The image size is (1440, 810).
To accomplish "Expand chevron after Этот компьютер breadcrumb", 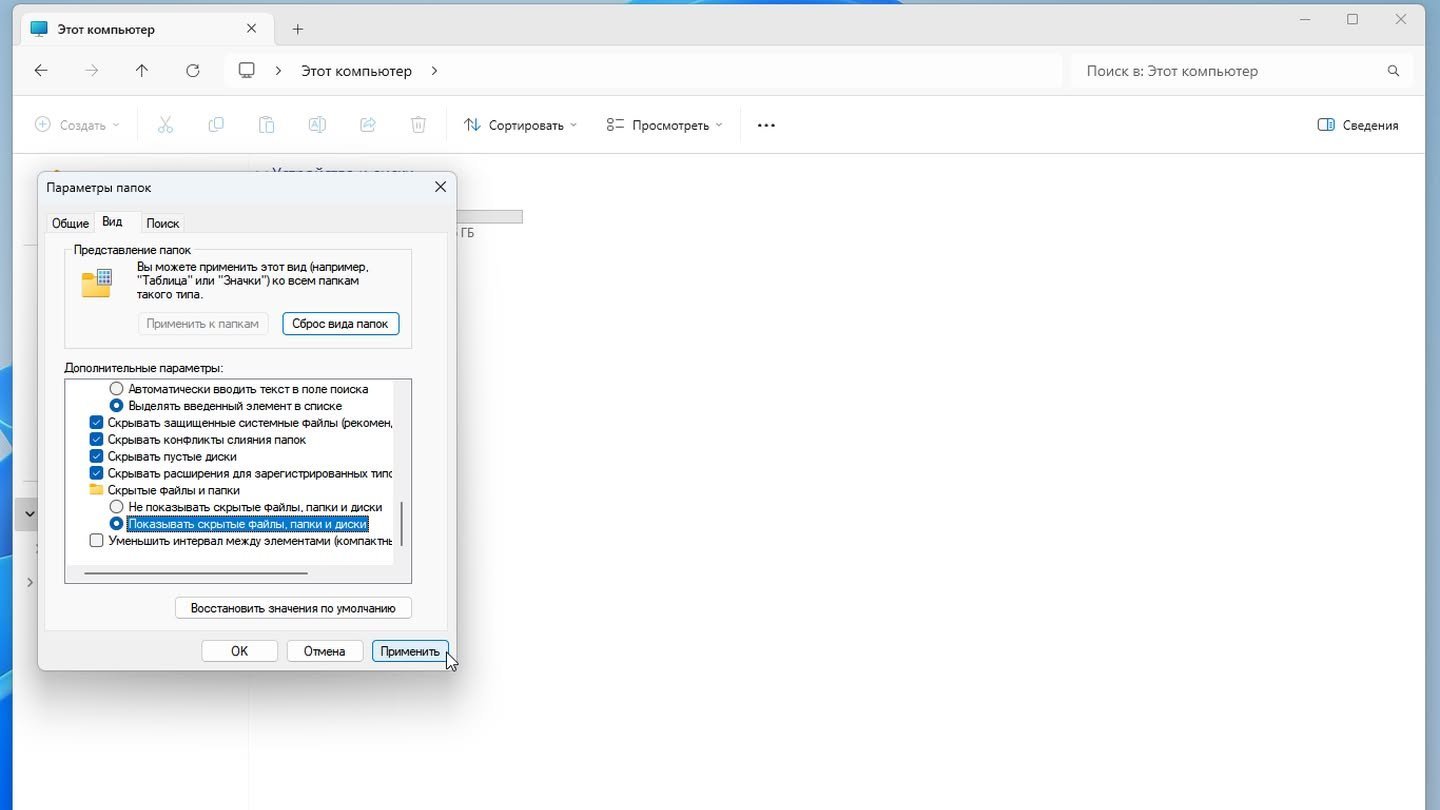I will pos(434,71).
